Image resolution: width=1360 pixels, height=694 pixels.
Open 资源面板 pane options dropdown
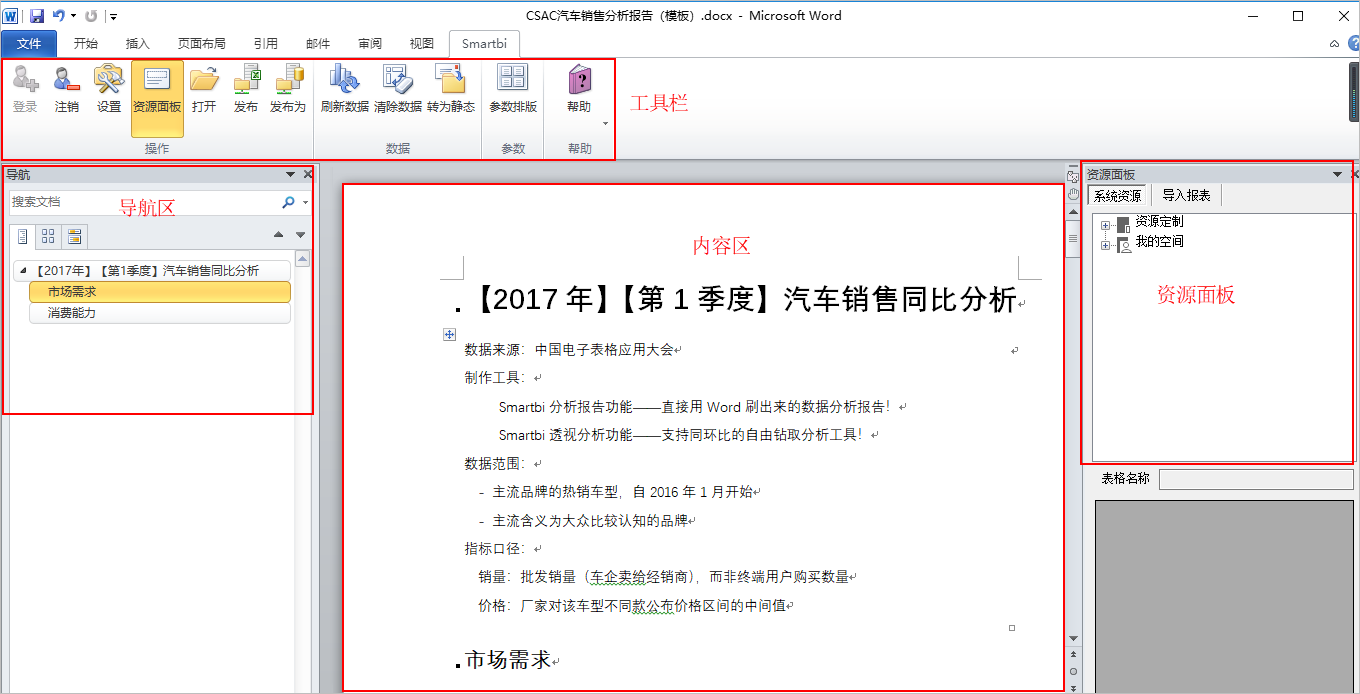point(1337,174)
